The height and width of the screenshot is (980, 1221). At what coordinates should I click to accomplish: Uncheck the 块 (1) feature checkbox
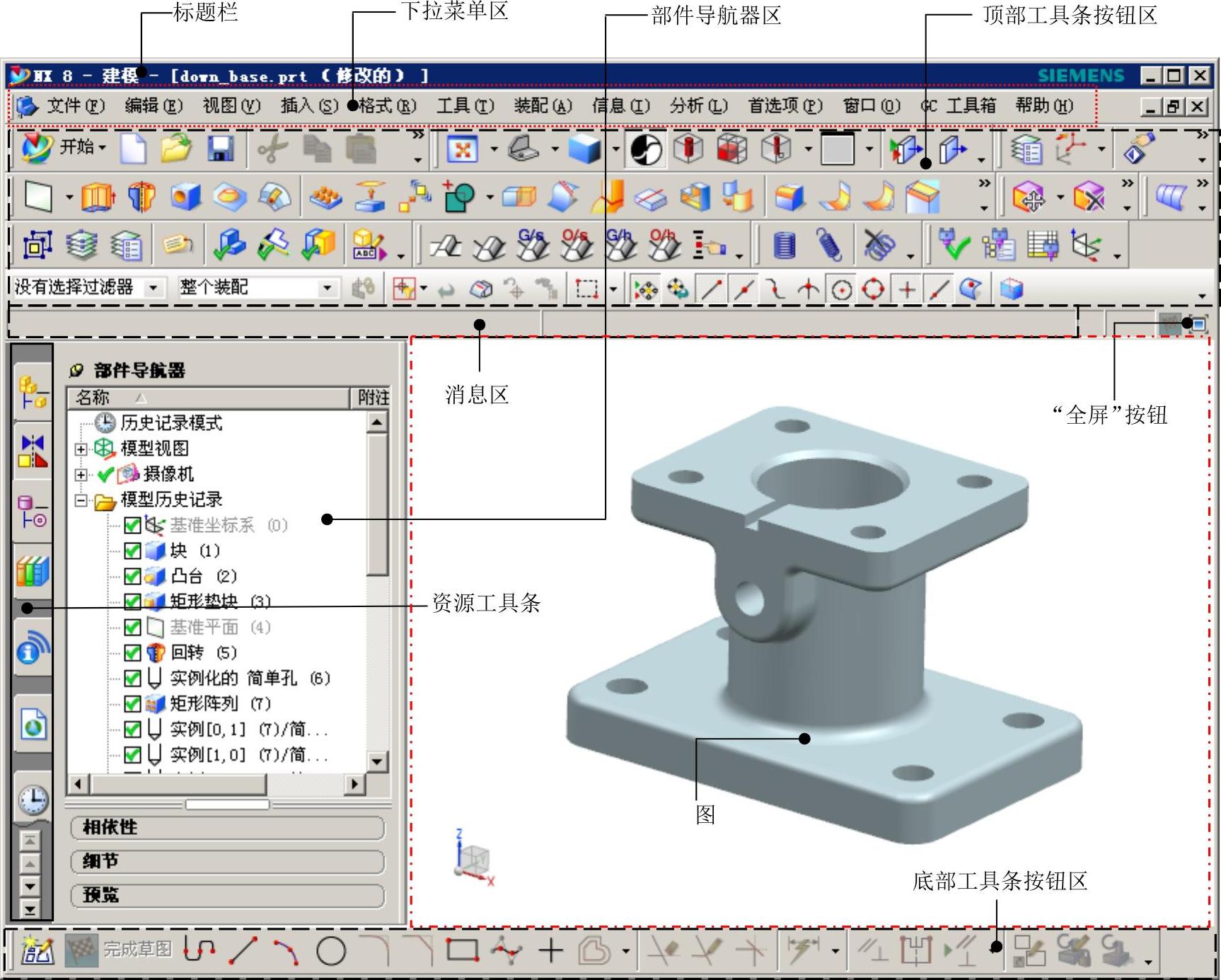click(132, 550)
